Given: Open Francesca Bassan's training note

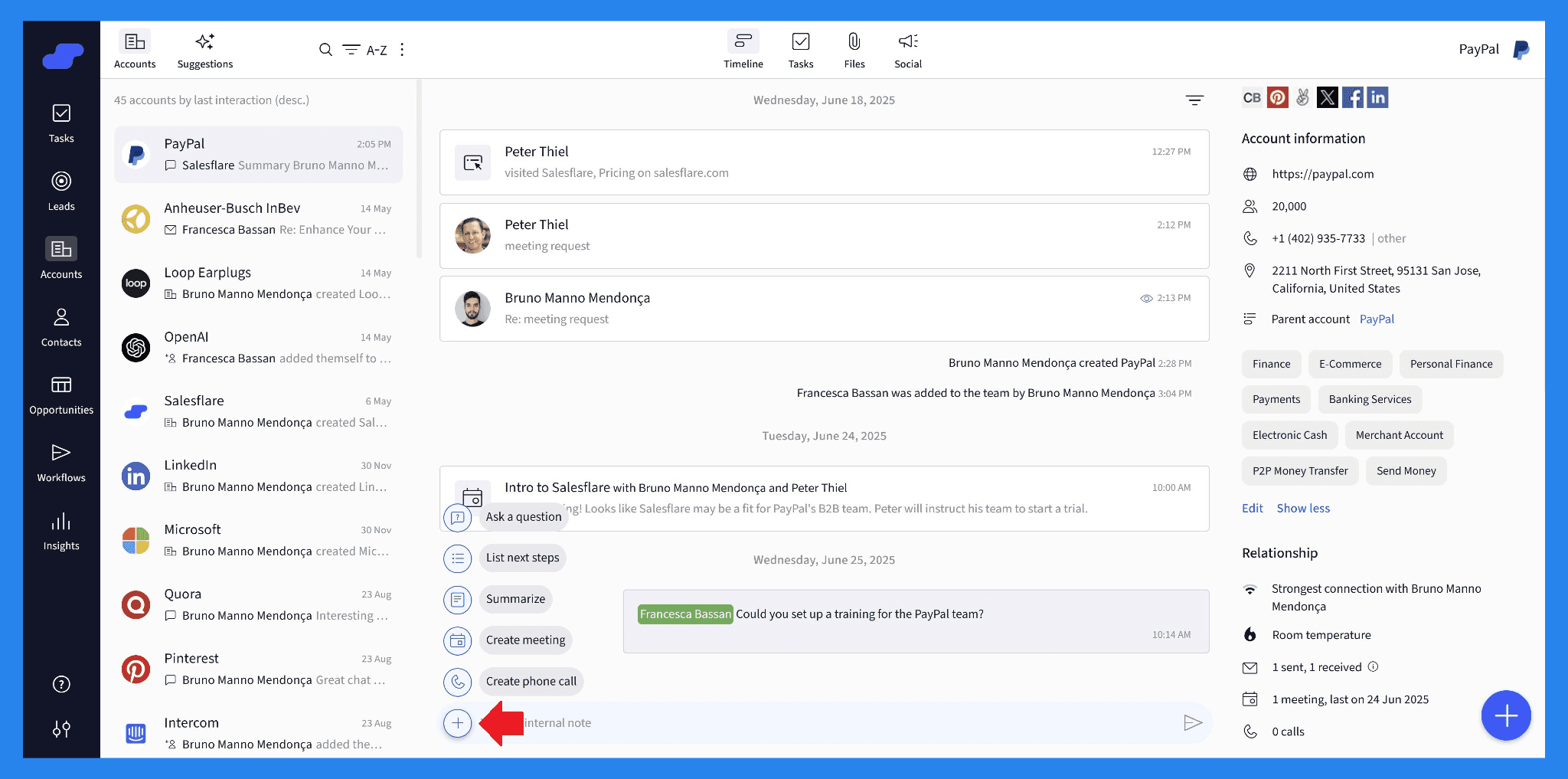Looking at the screenshot, I should point(916,621).
